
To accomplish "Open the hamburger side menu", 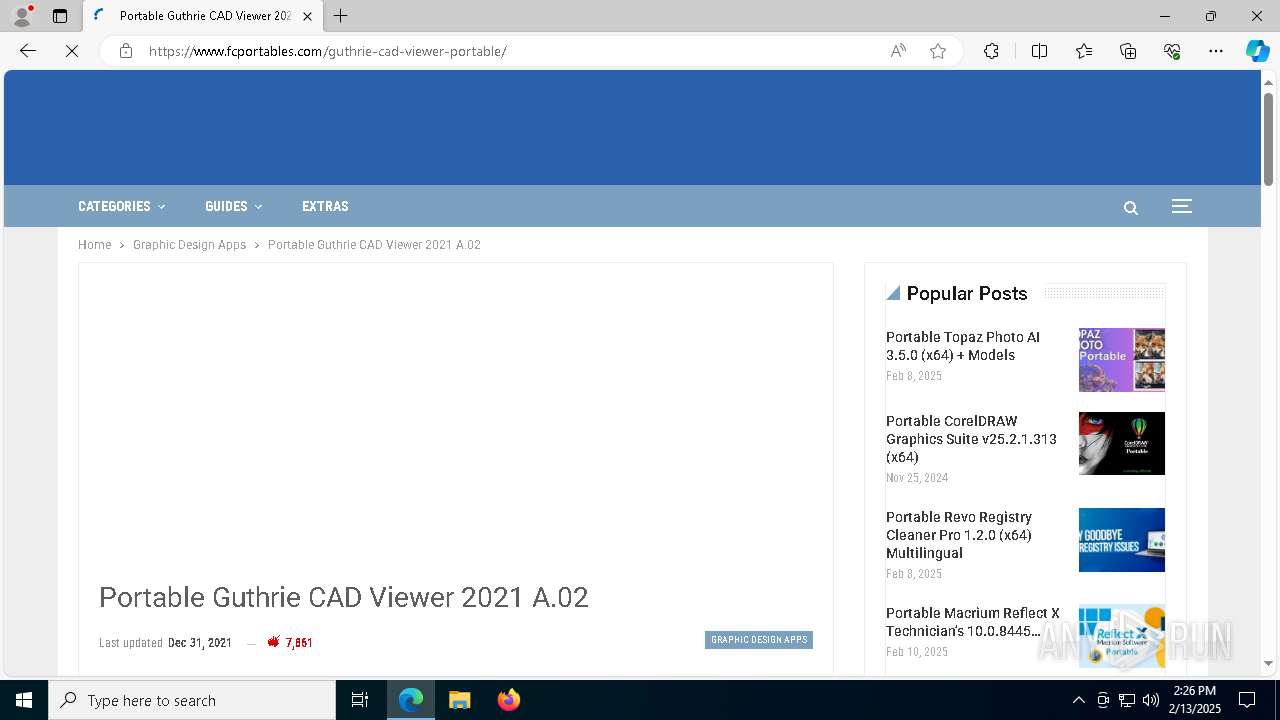I will tap(1181, 206).
